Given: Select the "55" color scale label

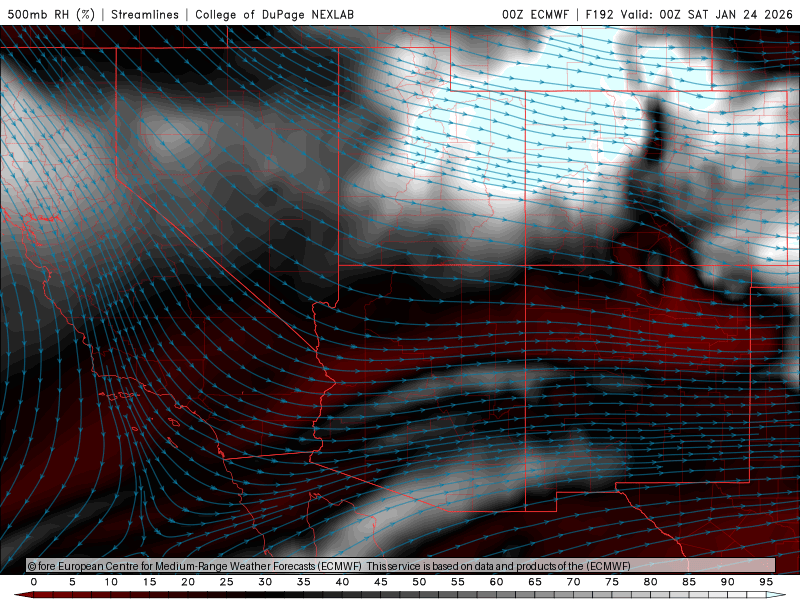Looking at the screenshot, I should click(x=458, y=582).
